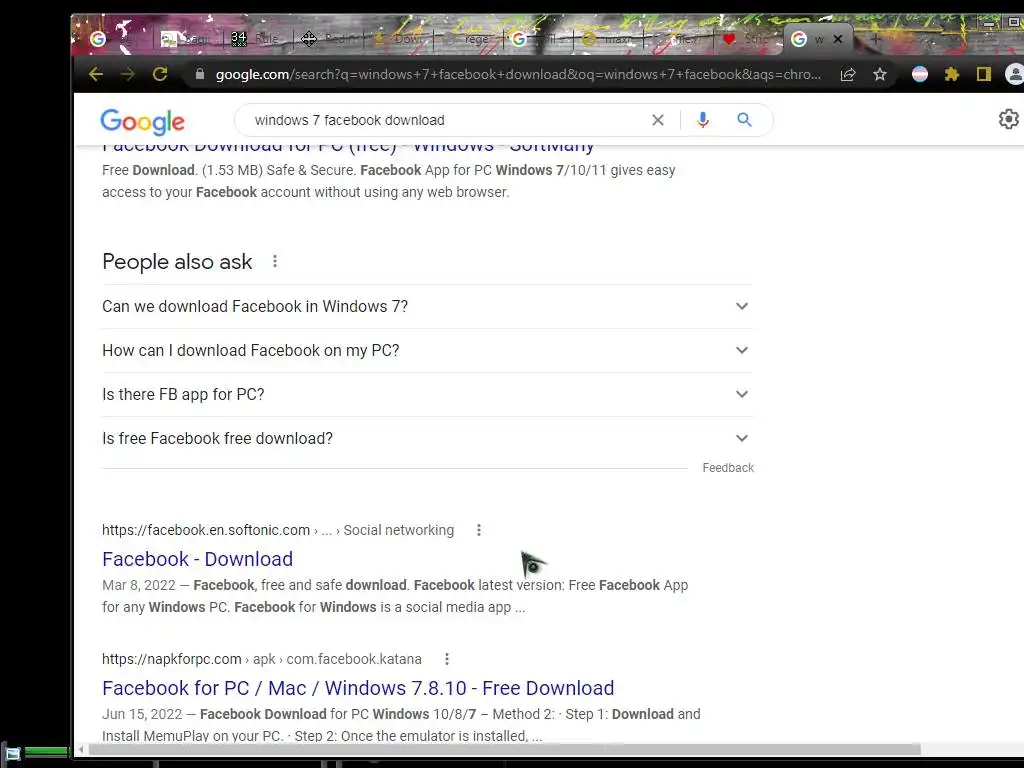Bookmark this page with the star
Image resolution: width=1024 pixels, height=768 pixels.
[x=880, y=74]
